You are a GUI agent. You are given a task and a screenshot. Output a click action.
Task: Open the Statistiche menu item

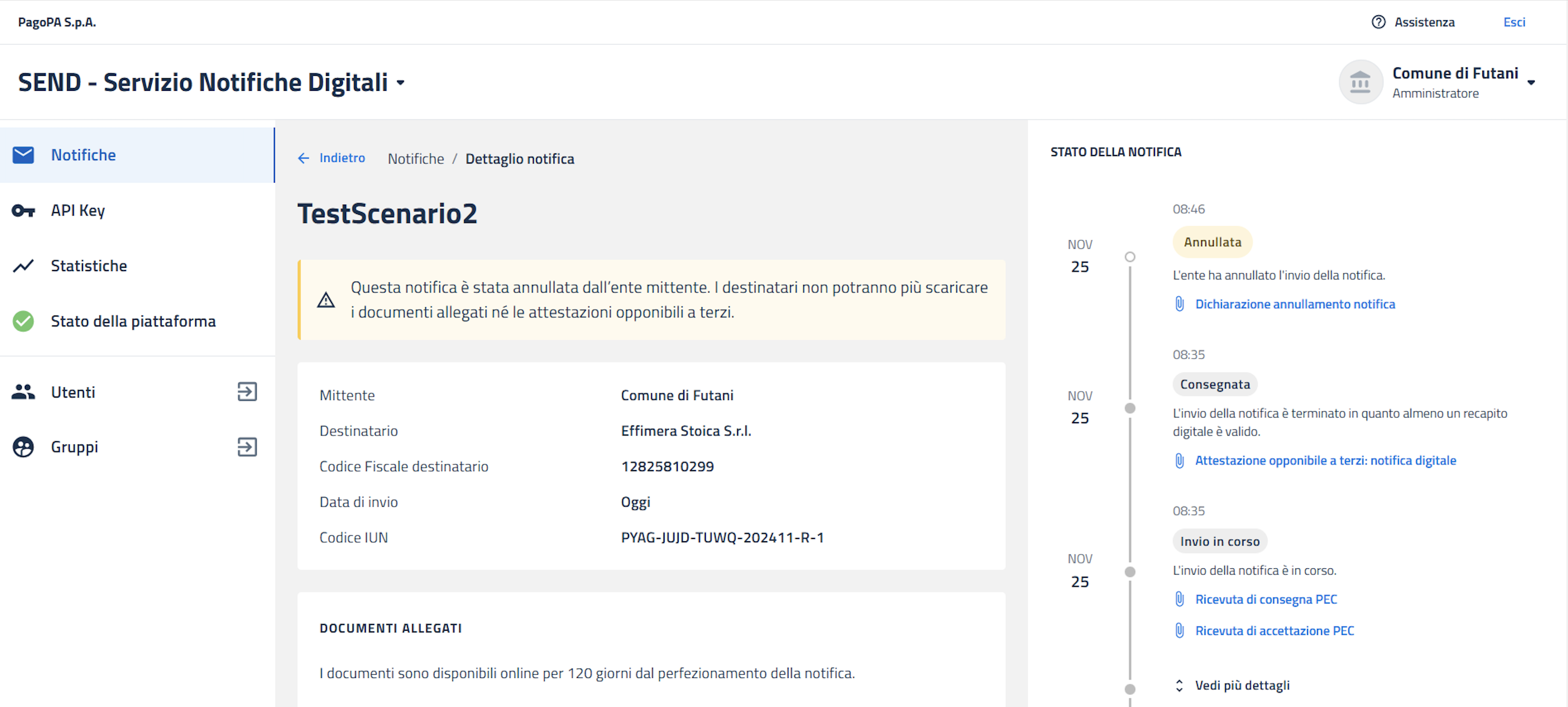pos(89,266)
